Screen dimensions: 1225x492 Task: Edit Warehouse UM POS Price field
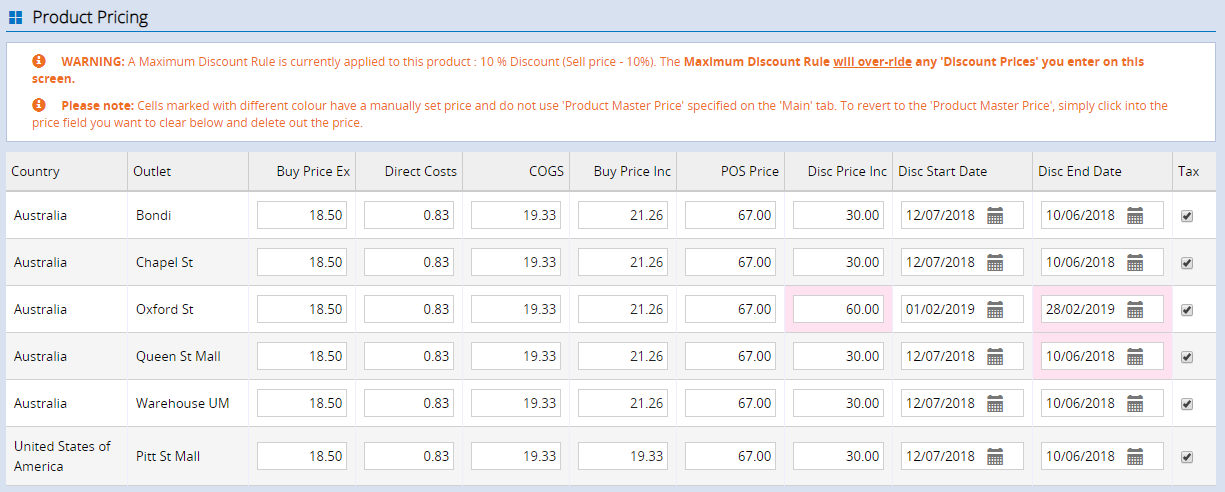[731, 403]
